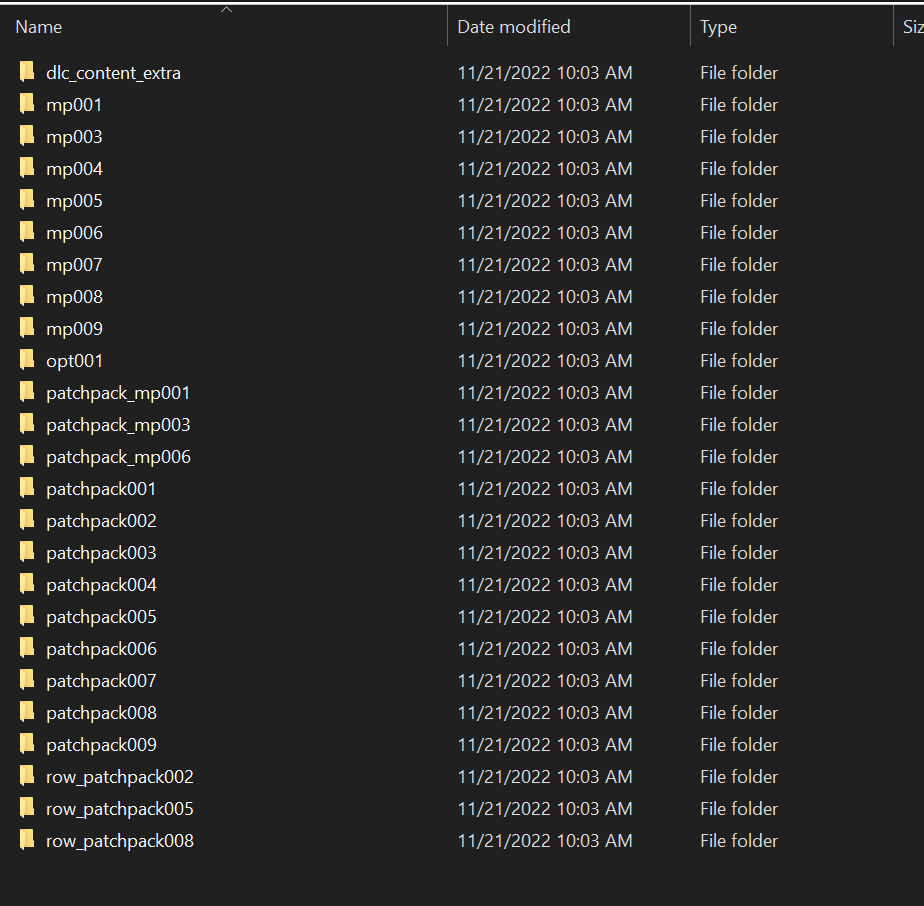Select the patchpack007 folder name
This screenshot has height=906, width=924.
[x=101, y=681]
